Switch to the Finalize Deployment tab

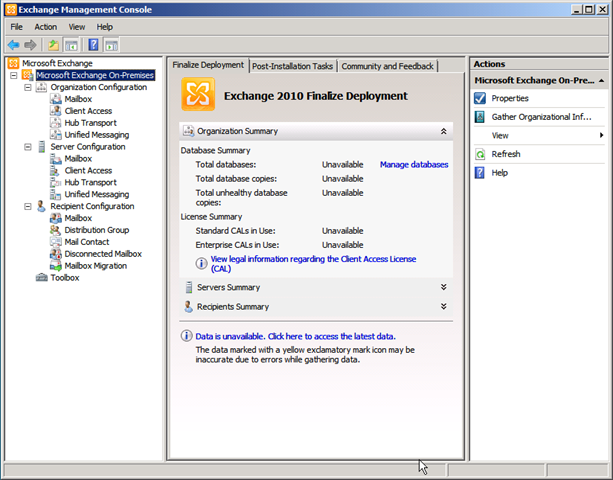point(208,65)
